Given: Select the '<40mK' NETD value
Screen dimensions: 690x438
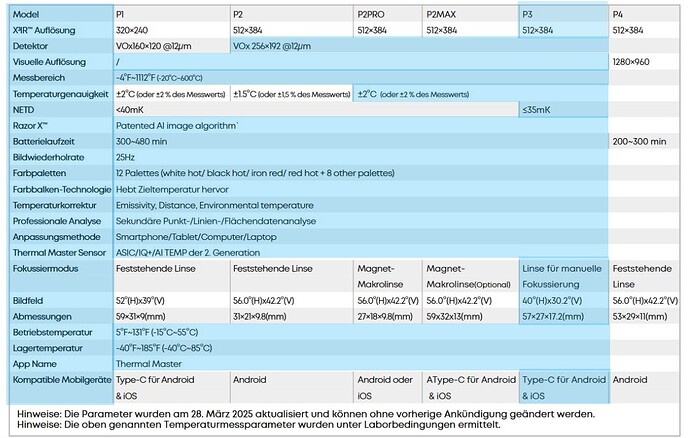Looking at the screenshot, I should pos(130,110).
